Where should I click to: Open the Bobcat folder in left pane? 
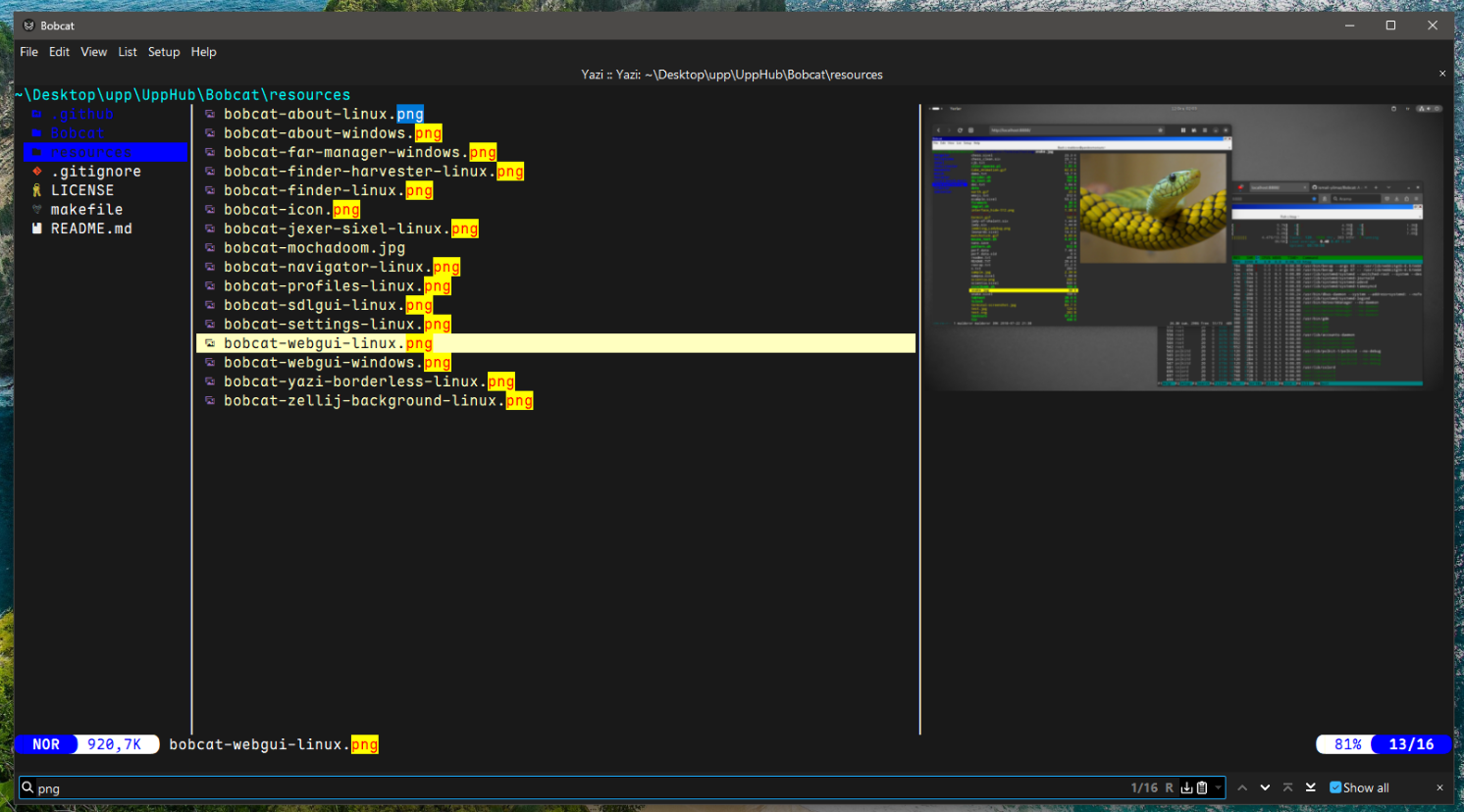pos(77,133)
